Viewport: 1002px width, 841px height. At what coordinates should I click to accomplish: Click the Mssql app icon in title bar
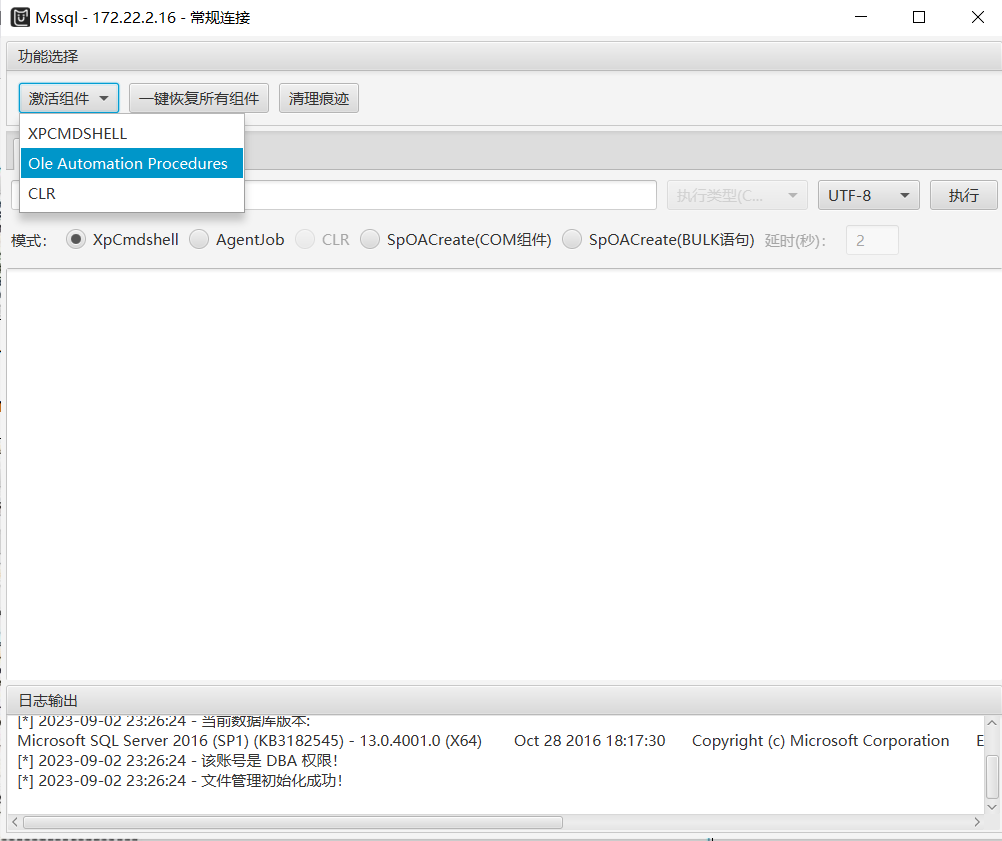pos(20,17)
